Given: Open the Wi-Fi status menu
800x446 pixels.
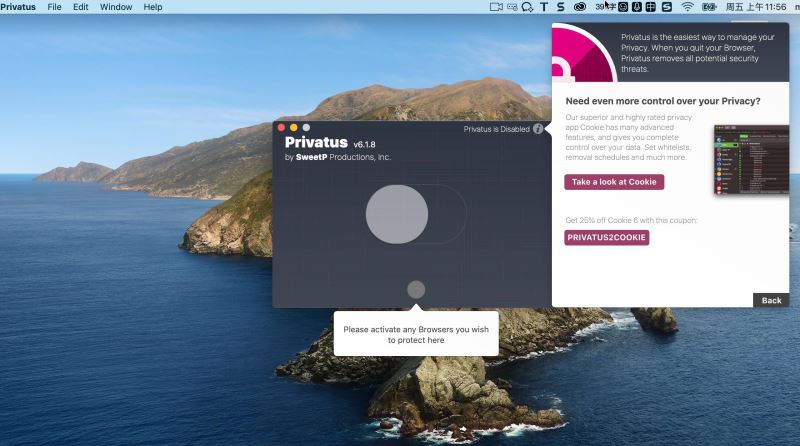Looking at the screenshot, I should 688,7.
